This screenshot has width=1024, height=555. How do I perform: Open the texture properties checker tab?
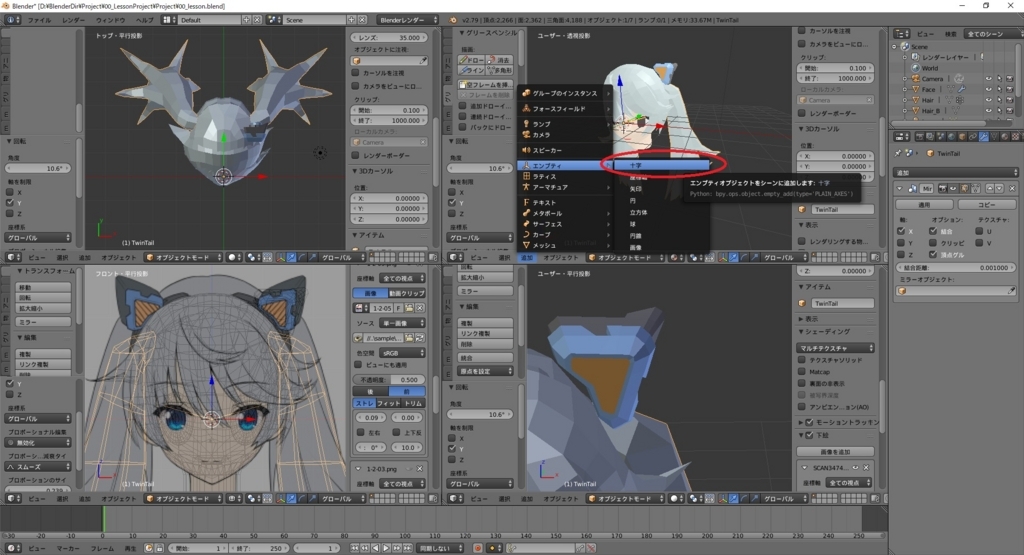(x=1015, y=137)
